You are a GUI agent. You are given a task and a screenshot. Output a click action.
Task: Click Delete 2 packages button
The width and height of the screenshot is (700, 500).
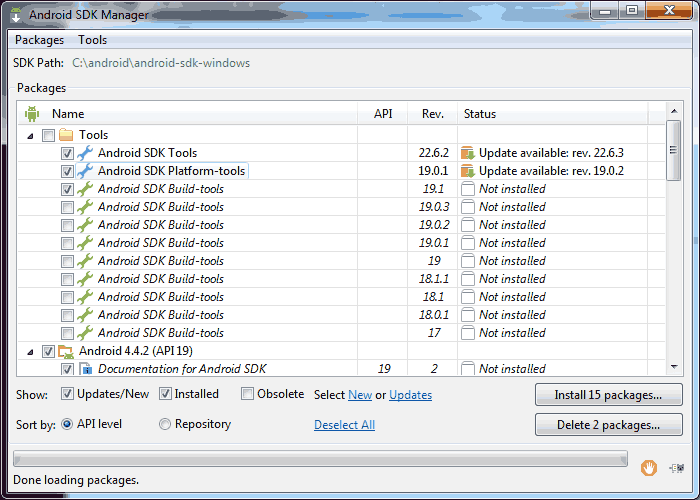point(608,425)
